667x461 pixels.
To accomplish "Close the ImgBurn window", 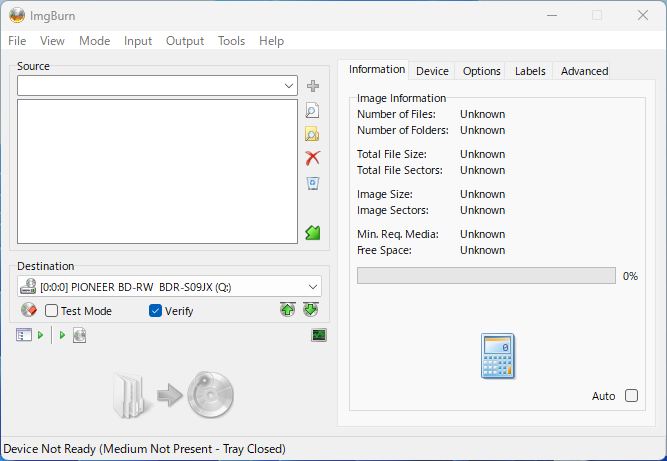I will pos(642,15).
